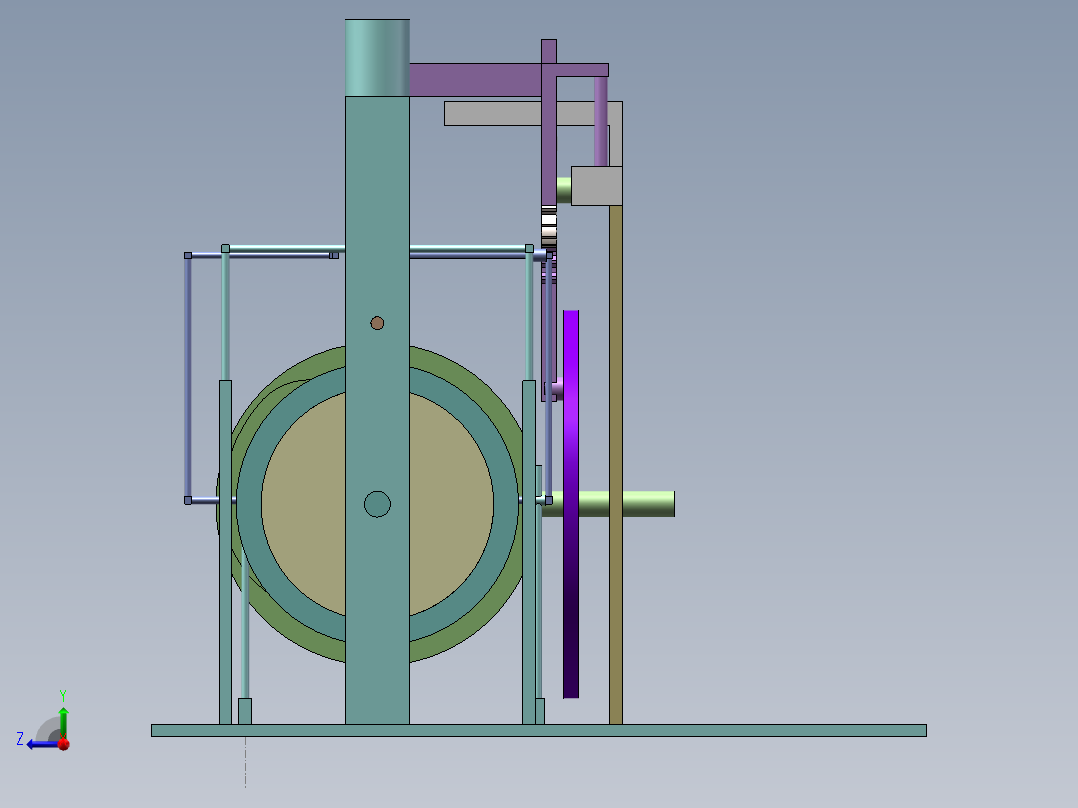Pick the olive vertical support post
Image resolution: width=1078 pixels, height=808 pixels.
[615, 465]
